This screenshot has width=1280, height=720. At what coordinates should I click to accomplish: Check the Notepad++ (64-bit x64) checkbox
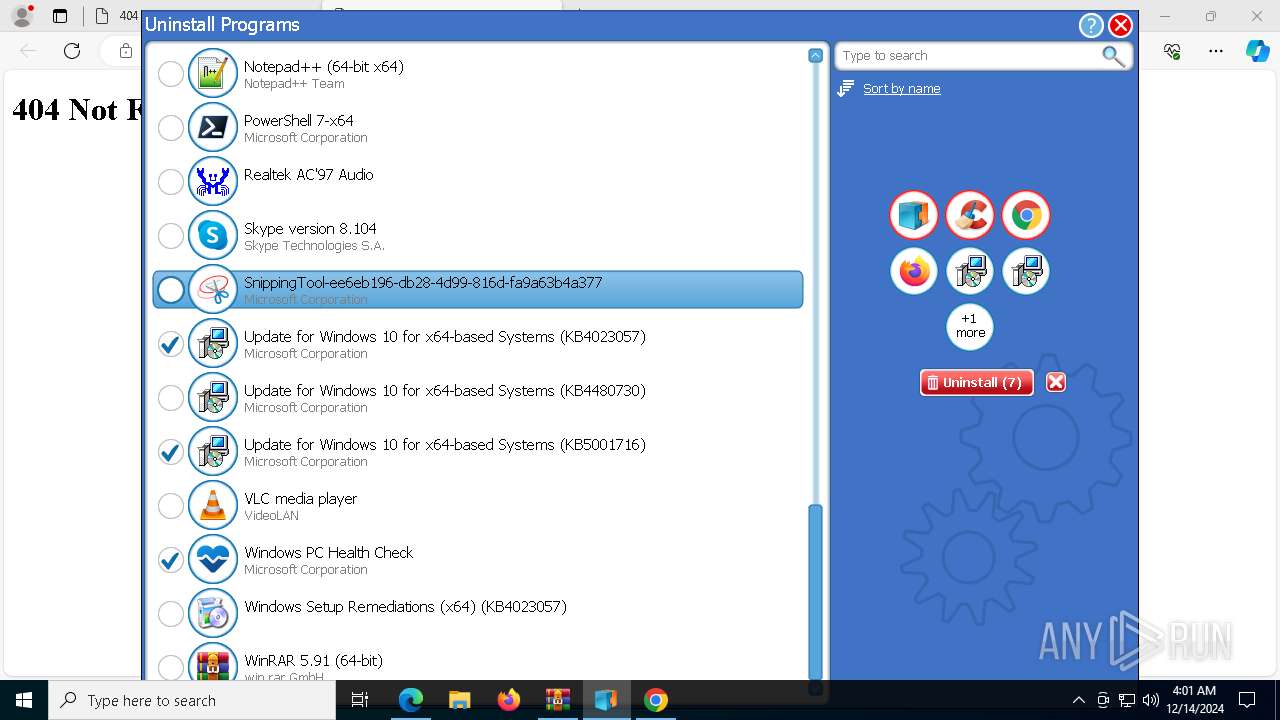(x=171, y=73)
